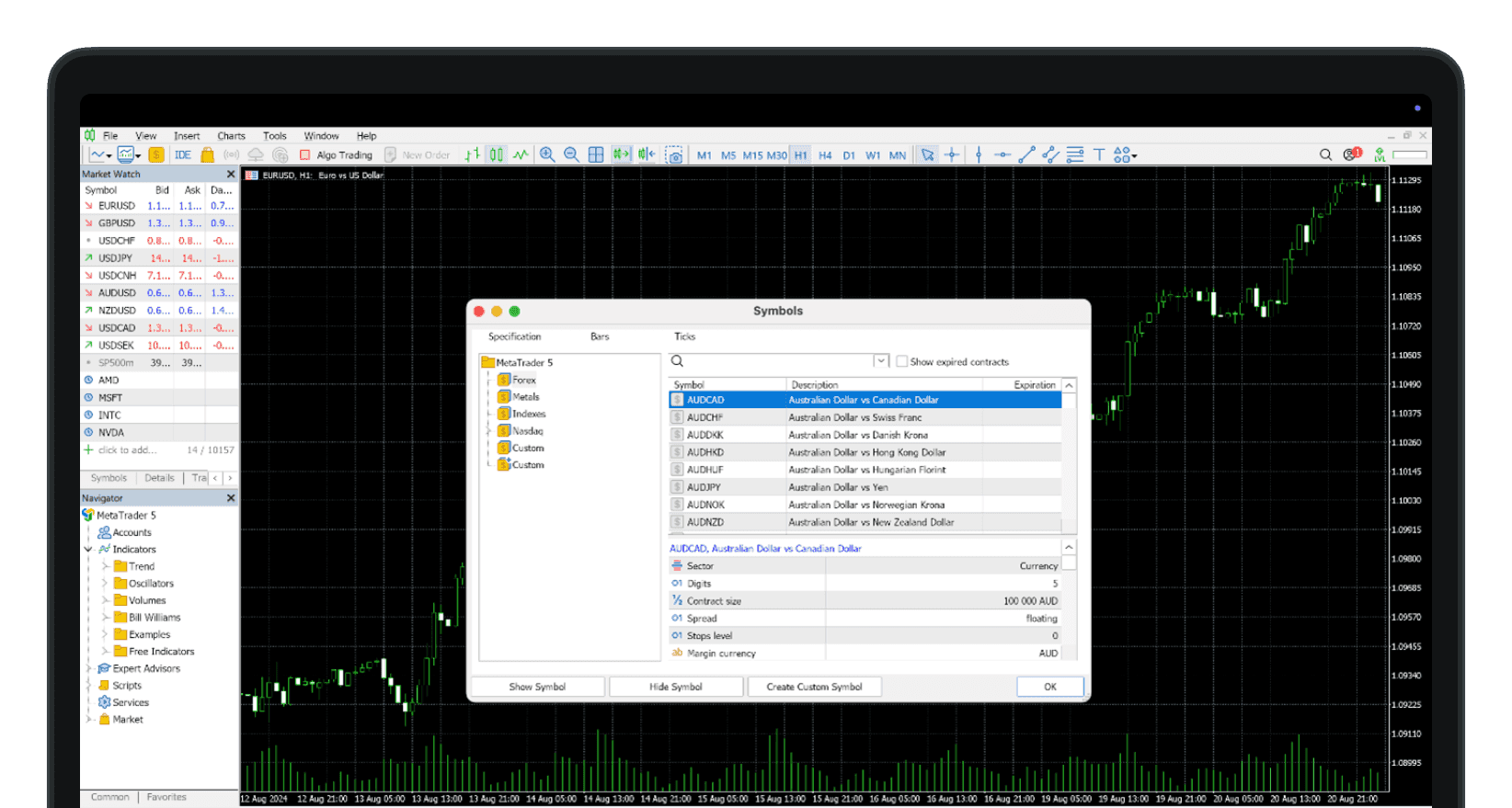
Task: Draw a horizontal line on chart
Action: coord(1002,155)
